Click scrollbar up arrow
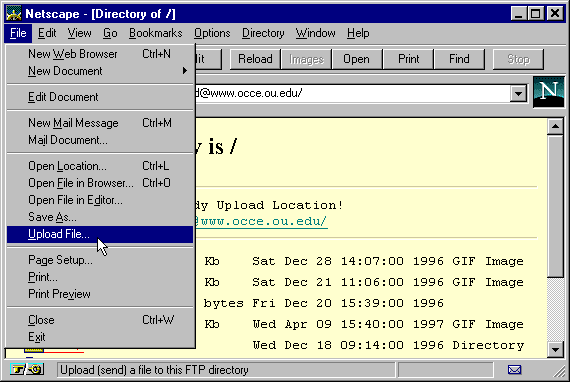This screenshot has width=570, height=382. click(555, 126)
